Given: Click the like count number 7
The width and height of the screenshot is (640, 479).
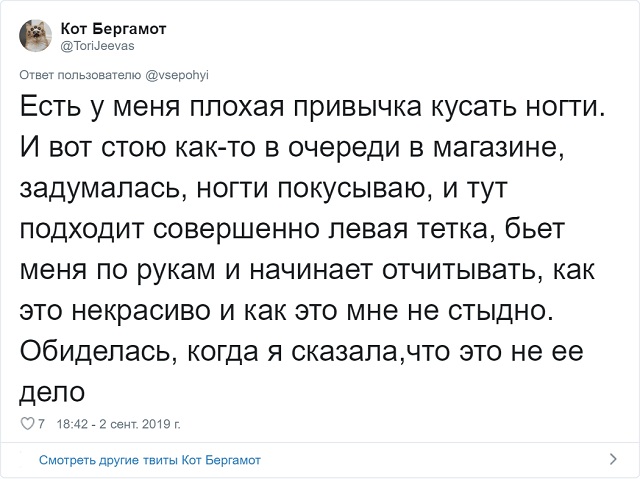Looking at the screenshot, I should [x=40, y=425].
